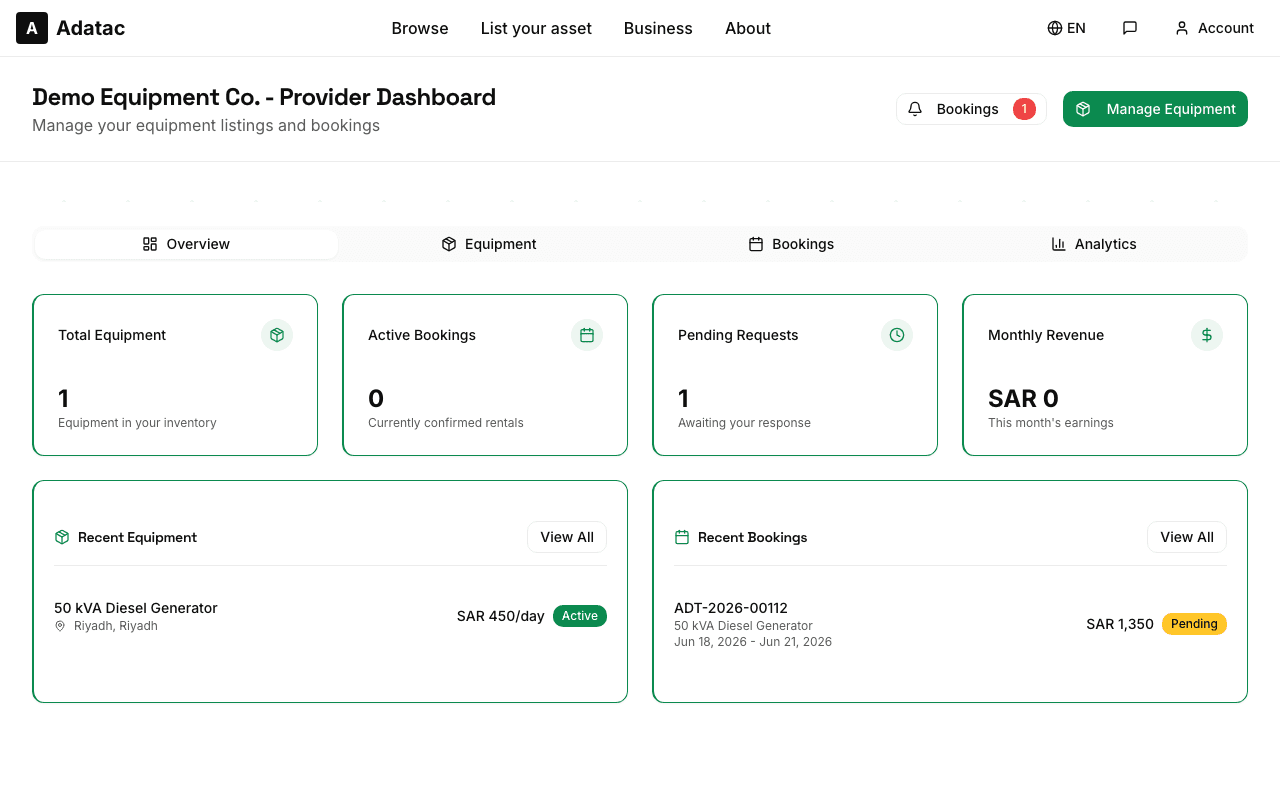Click the Total Equipment box icon

pos(277,335)
